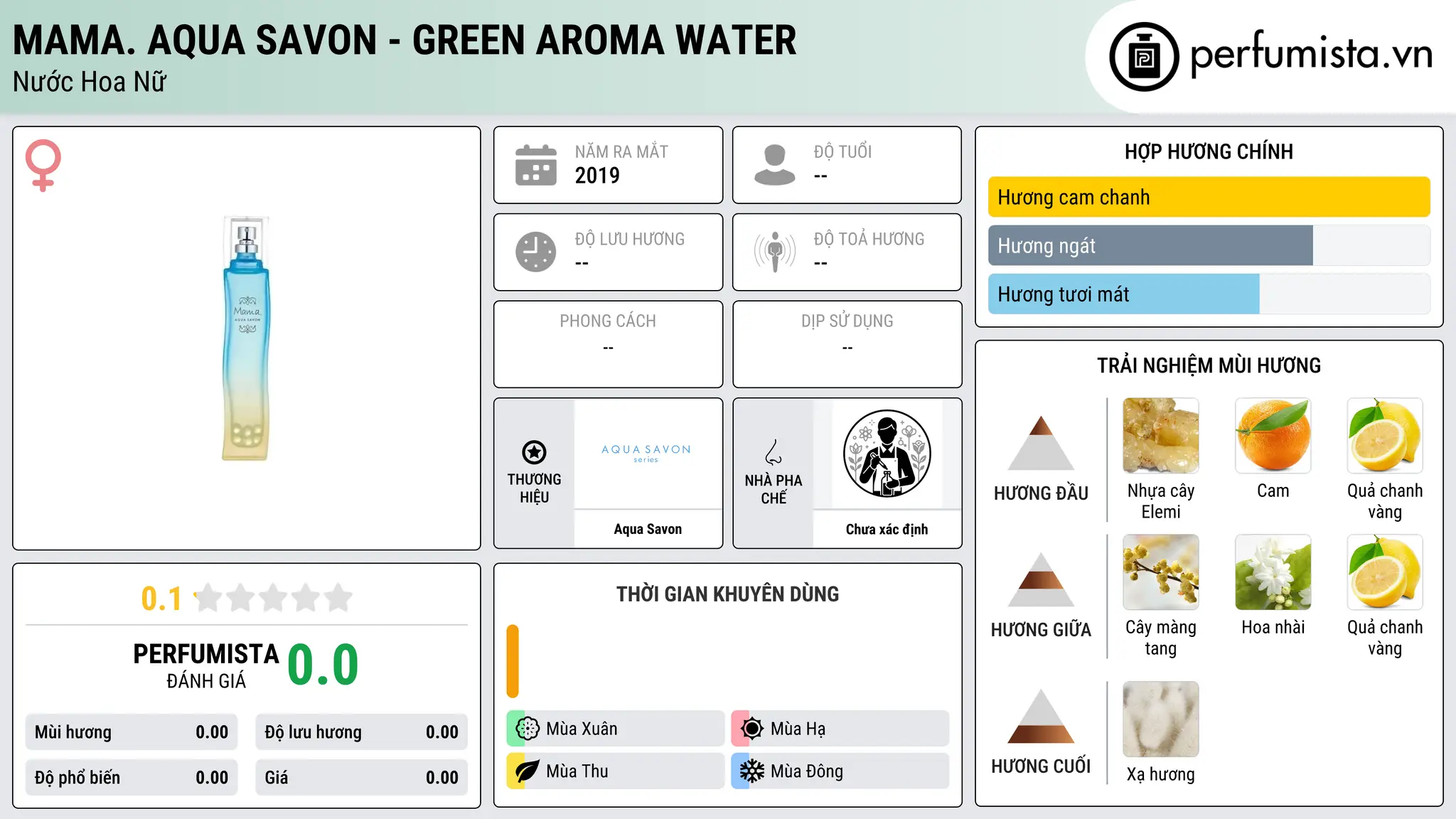Select the Mùa Đông season button
This screenshot has height=819, width=1456.
click(840, 771)
